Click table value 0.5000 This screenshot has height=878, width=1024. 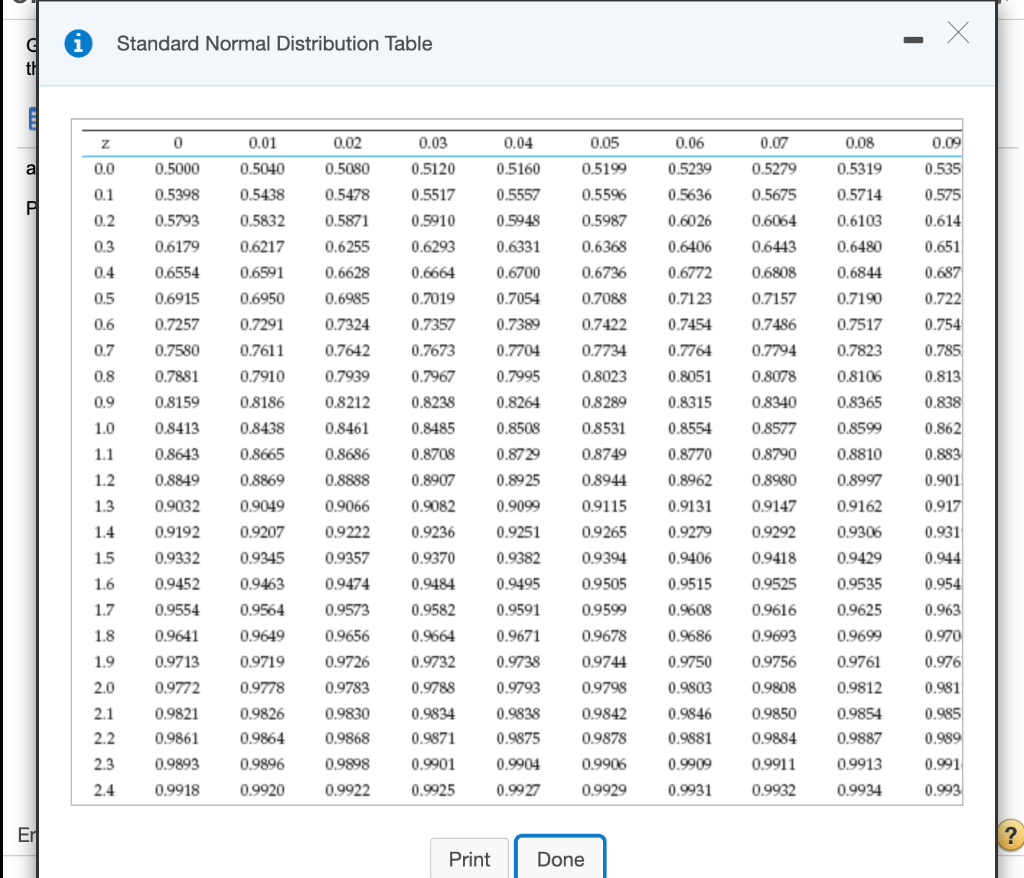[177, 169]
